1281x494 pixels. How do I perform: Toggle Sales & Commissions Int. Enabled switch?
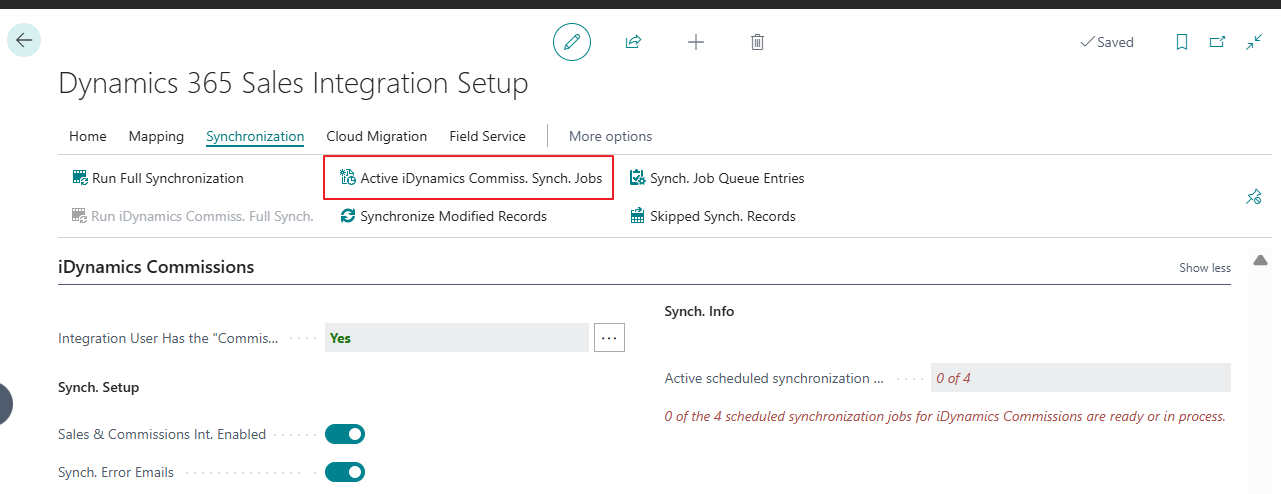(x=345, y=434)
